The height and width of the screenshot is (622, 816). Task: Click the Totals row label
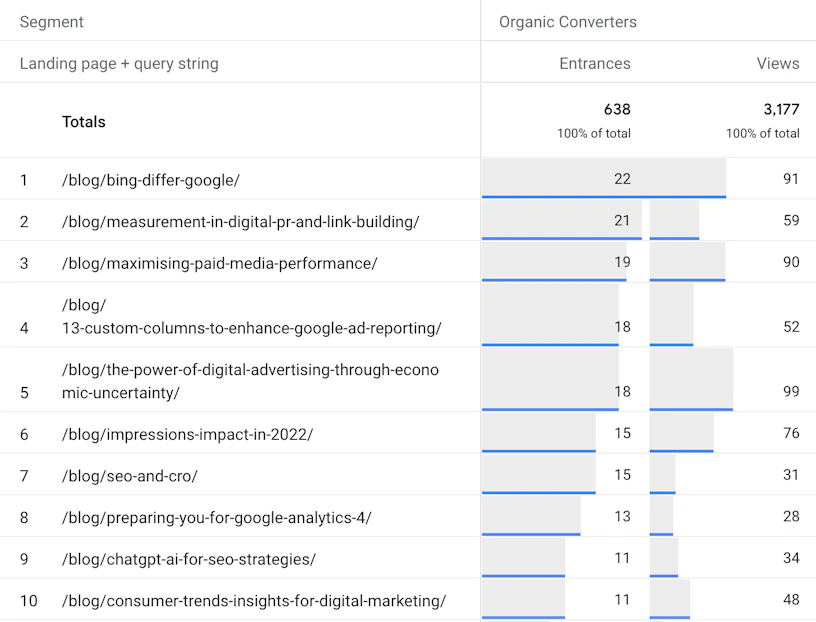click(x=84, y=122)
